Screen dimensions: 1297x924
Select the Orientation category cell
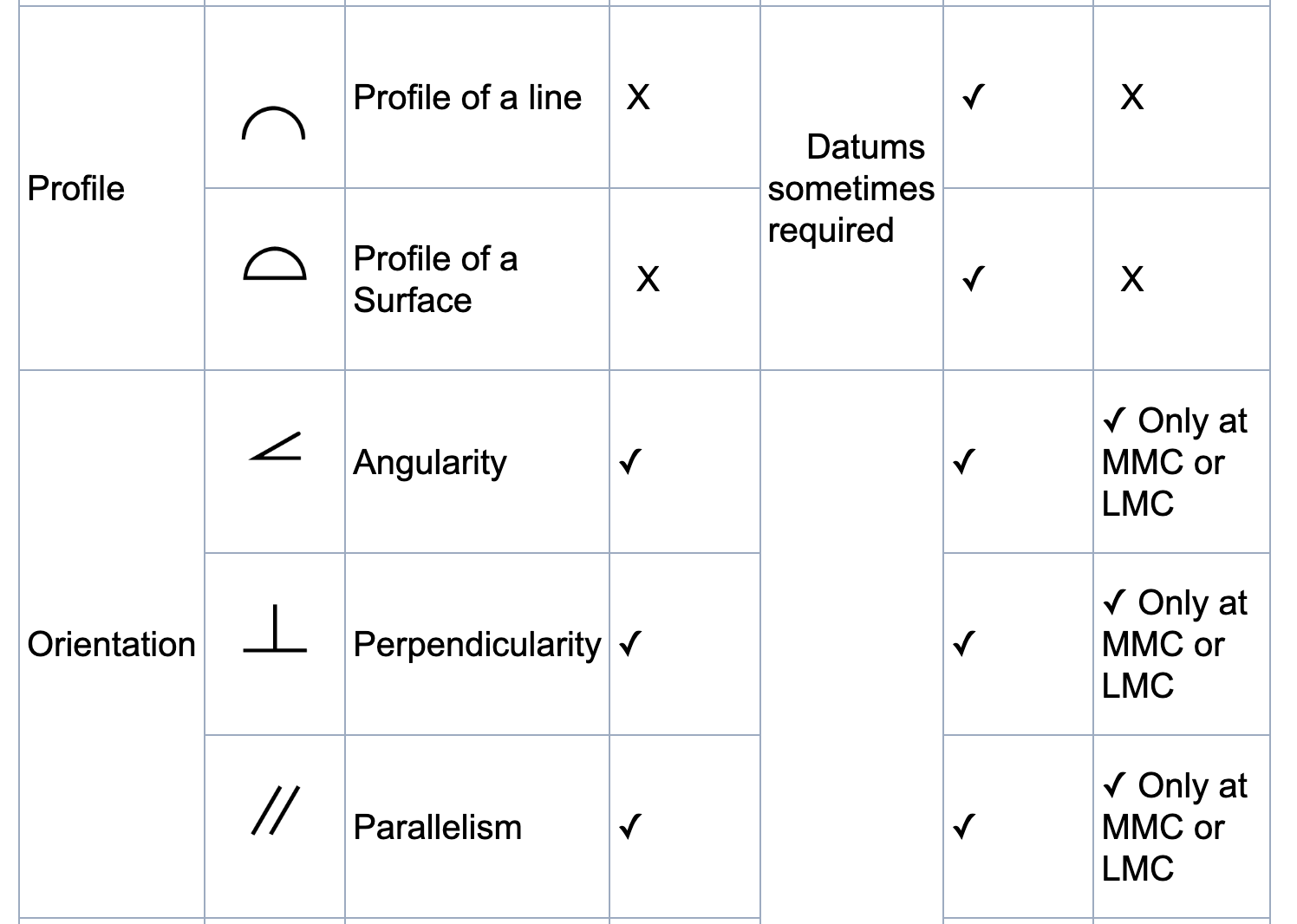pos(112,644)
